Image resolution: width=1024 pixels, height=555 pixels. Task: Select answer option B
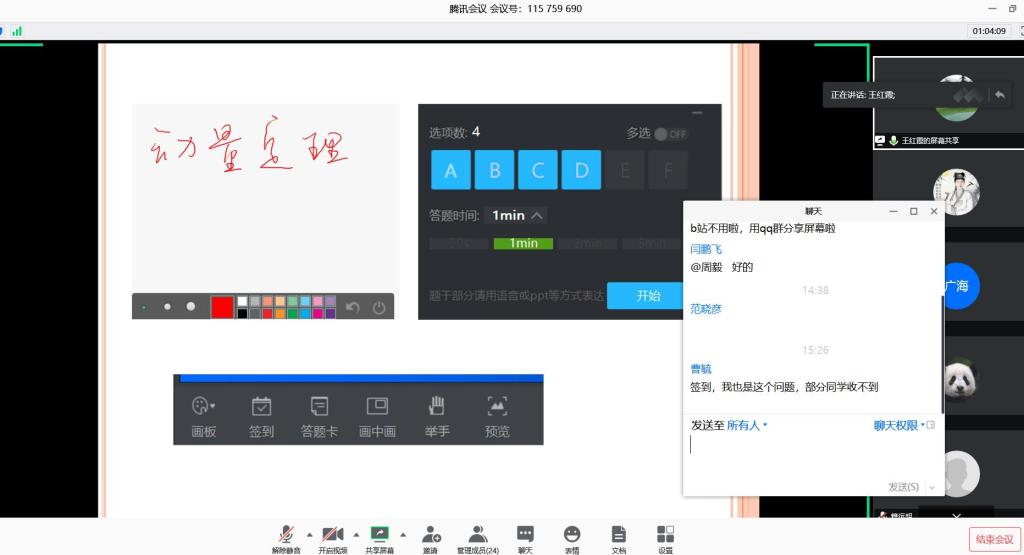click(x=494, y=170)
